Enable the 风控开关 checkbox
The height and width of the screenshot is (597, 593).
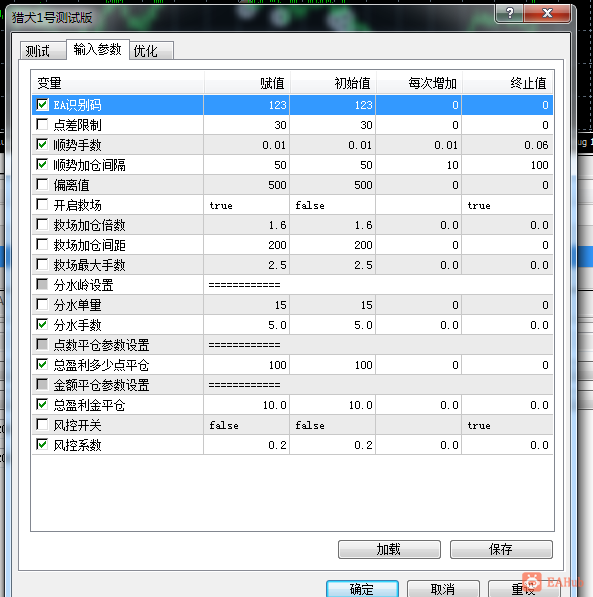pos(42,425)
